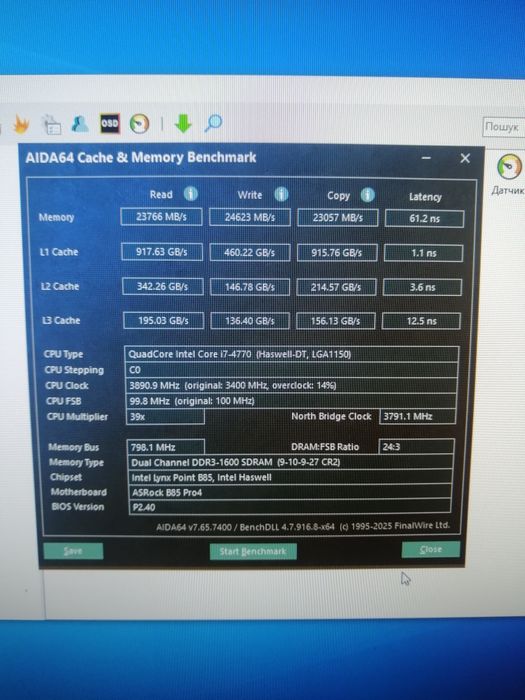Select L1 Cache write 460.22 GB/s
525x700 pixels.
click(x=250, y=252)
